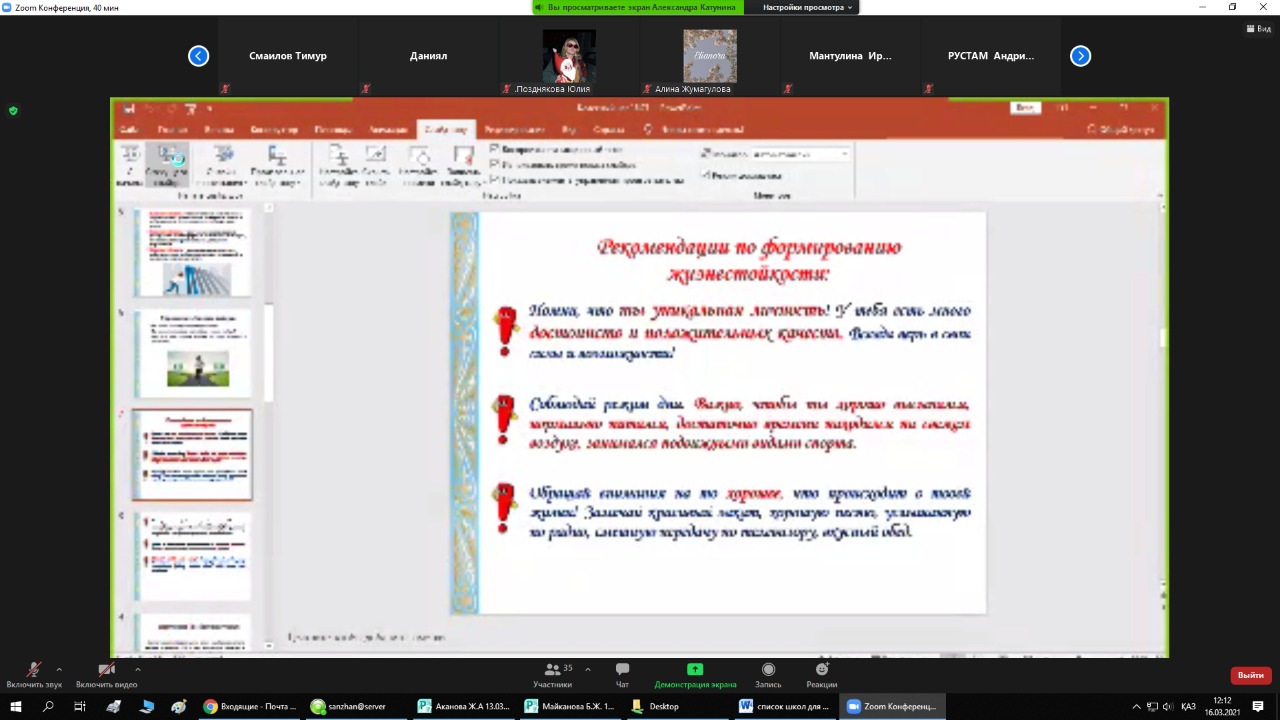Open Главная tab in shared PowerPoint

tap(172, 130)
